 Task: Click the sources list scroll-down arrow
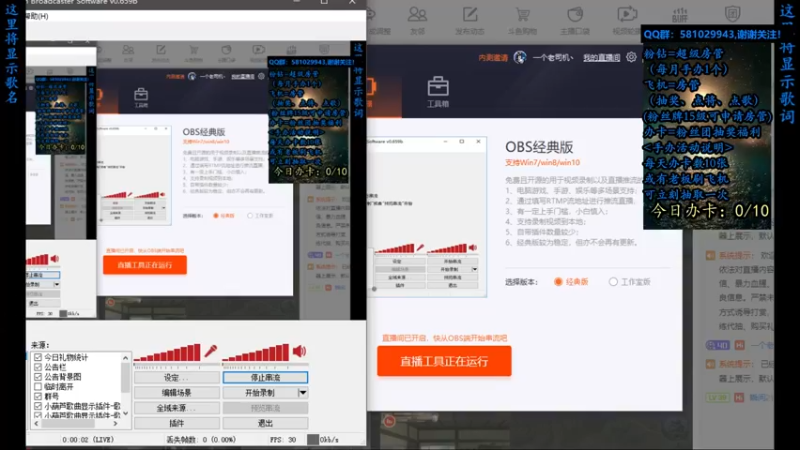[x=126, y=413]
